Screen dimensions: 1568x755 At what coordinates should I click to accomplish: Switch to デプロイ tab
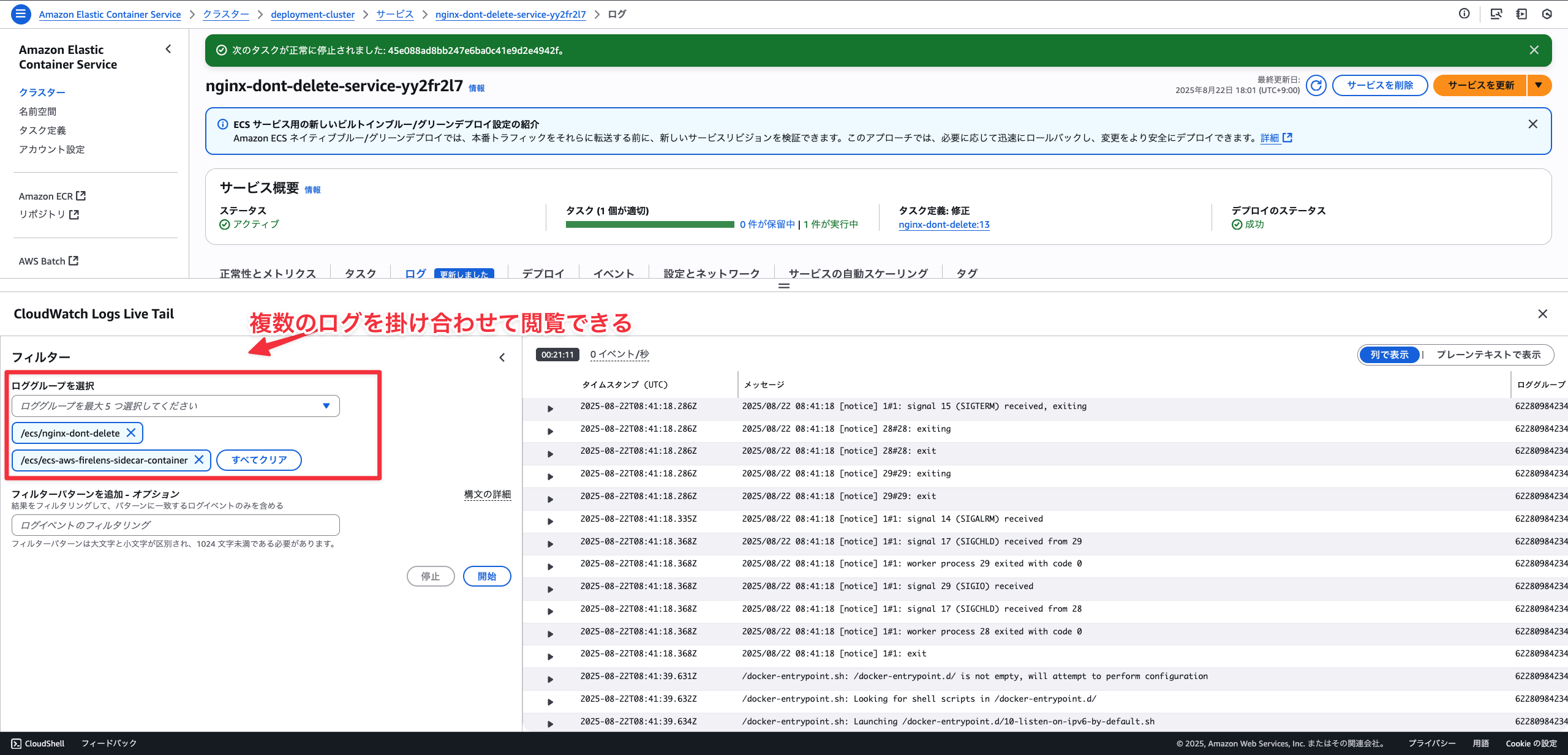point(543,273)
